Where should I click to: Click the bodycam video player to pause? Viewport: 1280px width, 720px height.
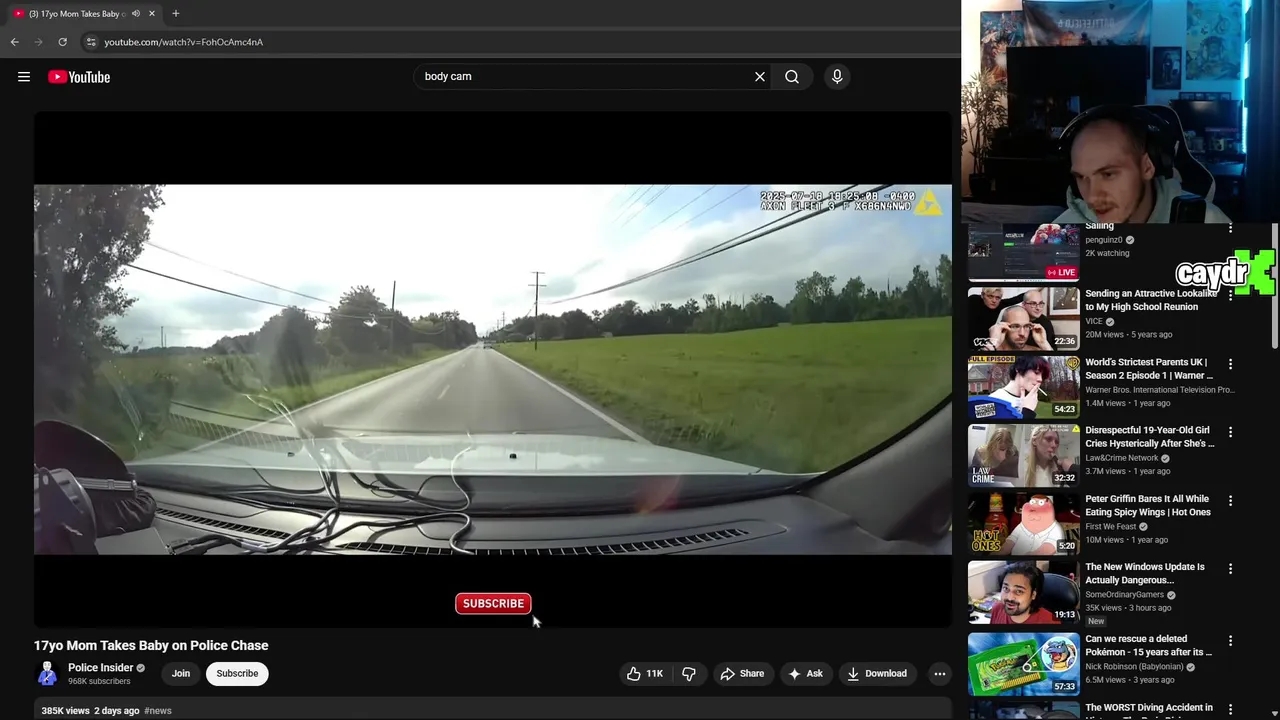(x=493, y=369)
